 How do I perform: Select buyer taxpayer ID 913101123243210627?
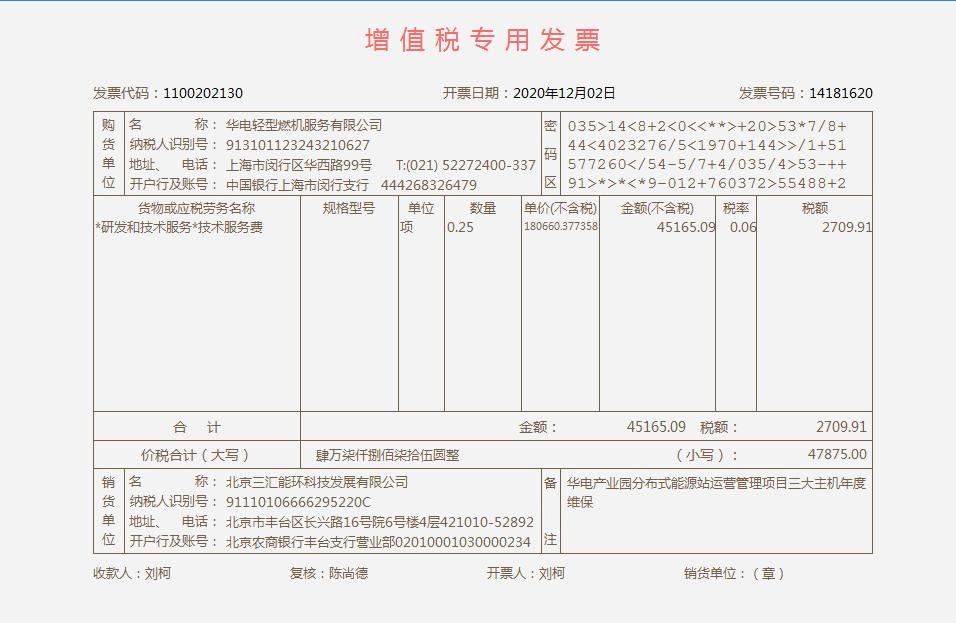click(x=298, y=145)
